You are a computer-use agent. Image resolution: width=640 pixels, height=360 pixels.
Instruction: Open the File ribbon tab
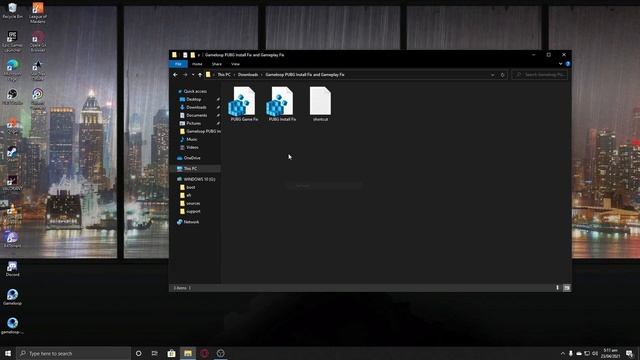pos(178,64)
